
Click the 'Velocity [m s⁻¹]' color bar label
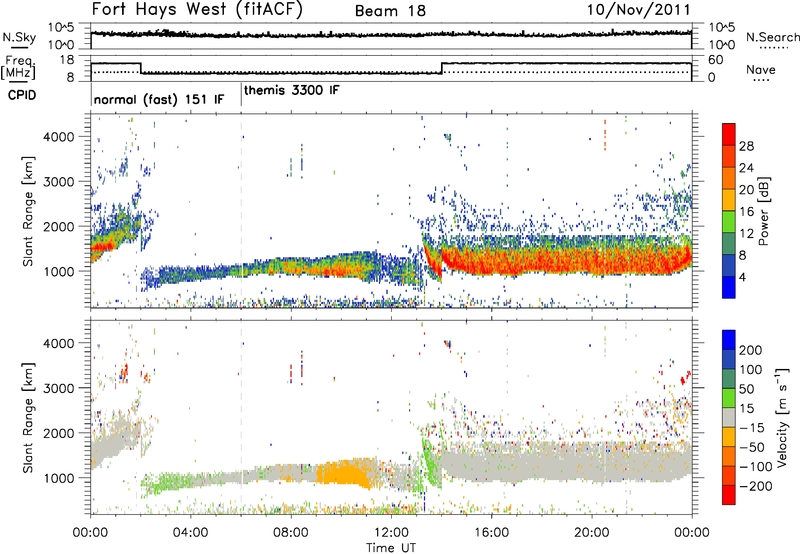782,417
